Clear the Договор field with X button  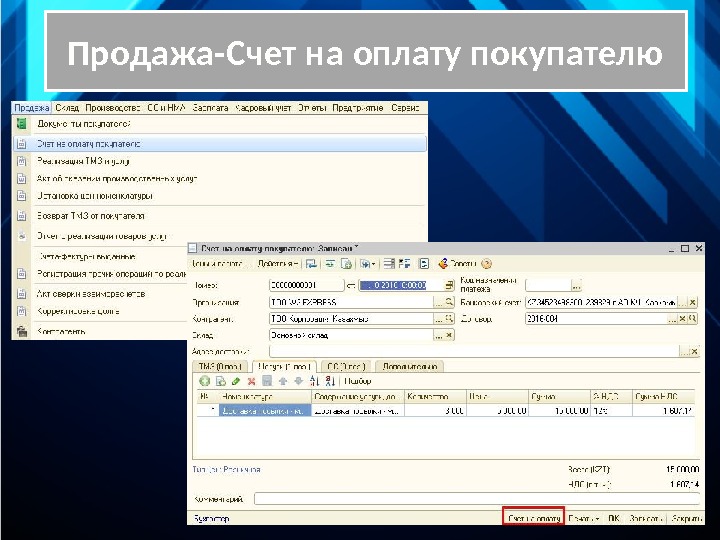click(683, 319)
